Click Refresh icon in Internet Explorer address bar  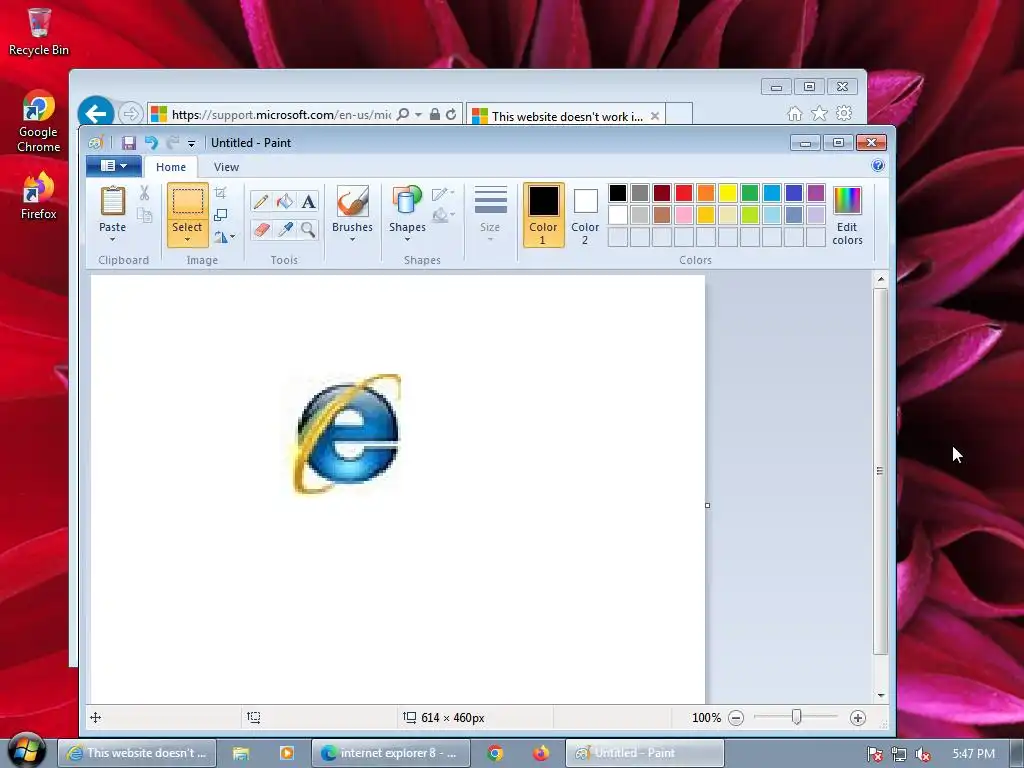click(x=451, y=114)
